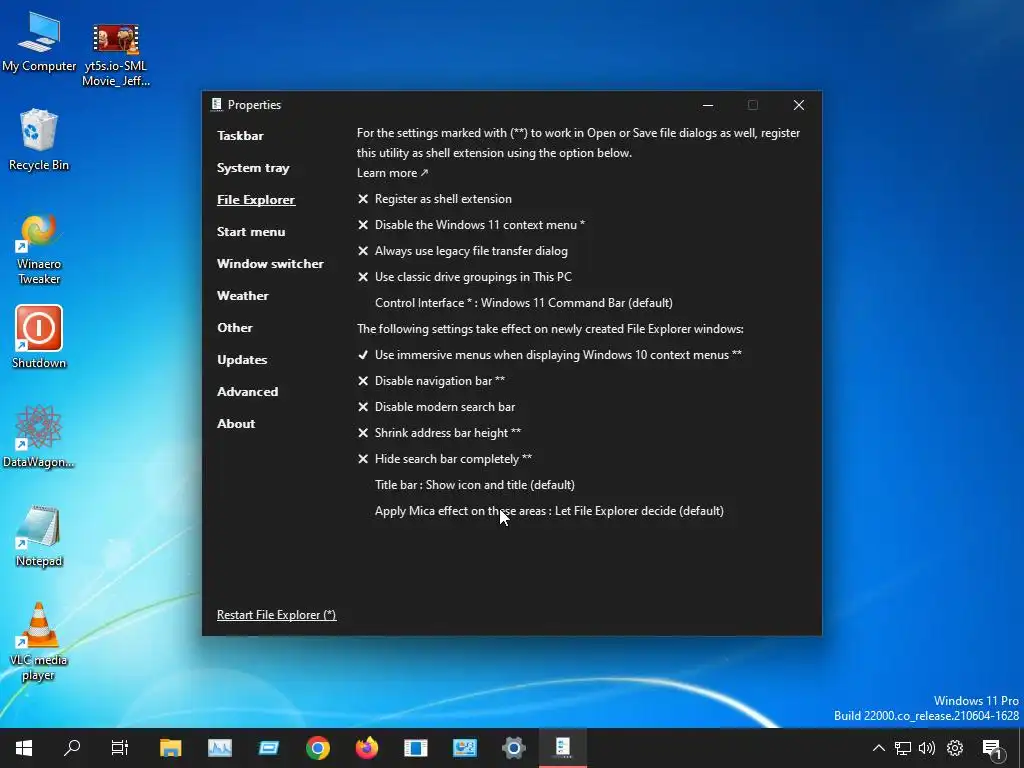Open the About section

tap(236, 424)
